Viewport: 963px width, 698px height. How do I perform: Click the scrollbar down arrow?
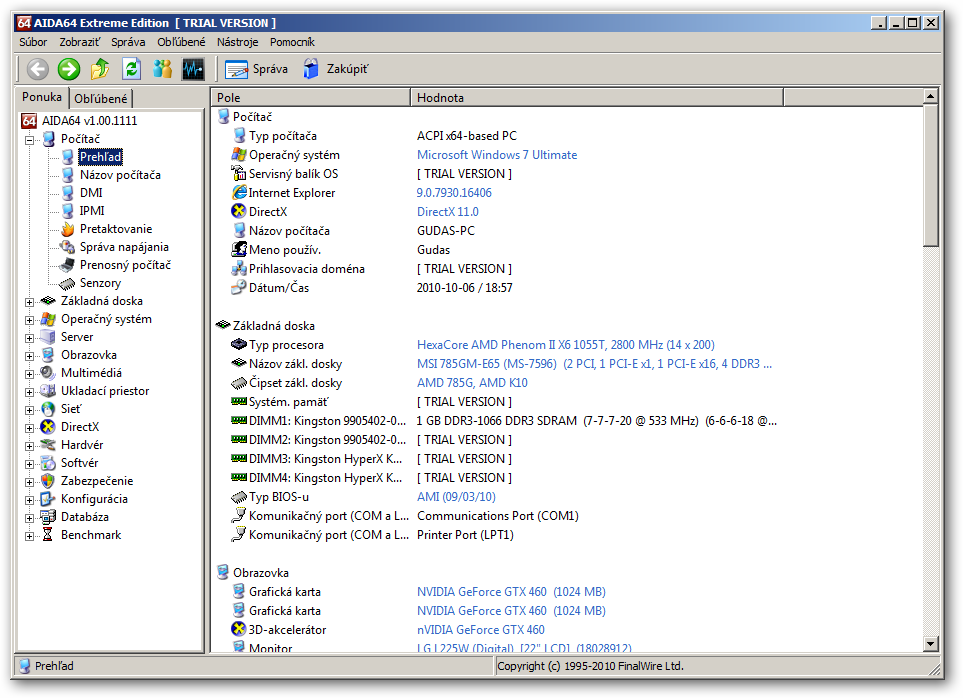[930, 643]
